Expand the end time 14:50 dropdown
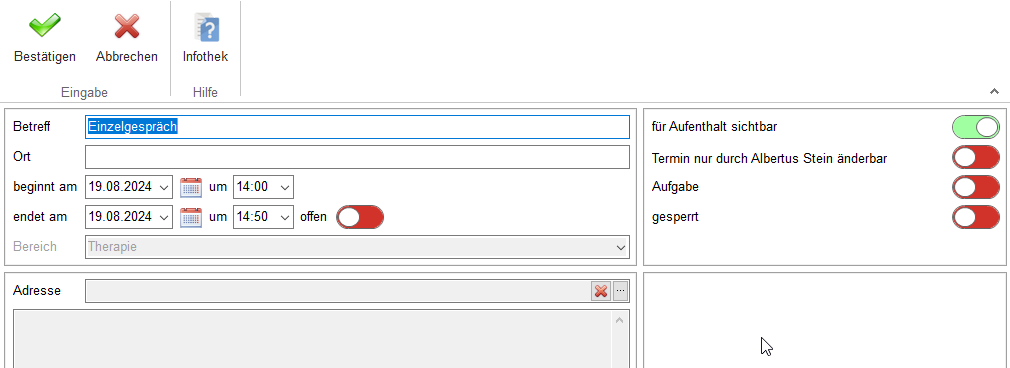The height and width of the screenshot is (368, 1010). [x=286, y=217]
